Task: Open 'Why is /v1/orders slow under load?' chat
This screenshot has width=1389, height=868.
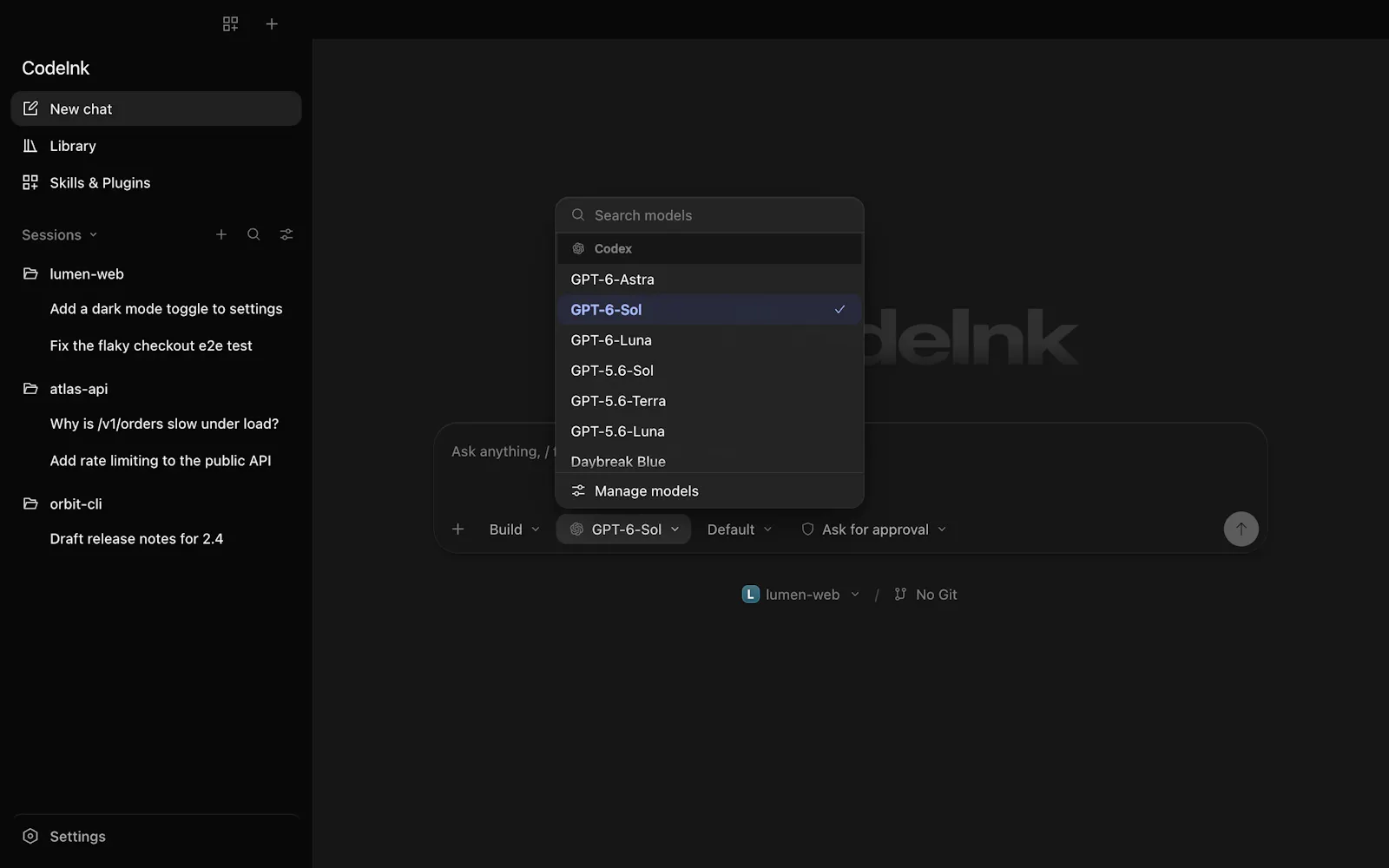Action: coord(164,424)
